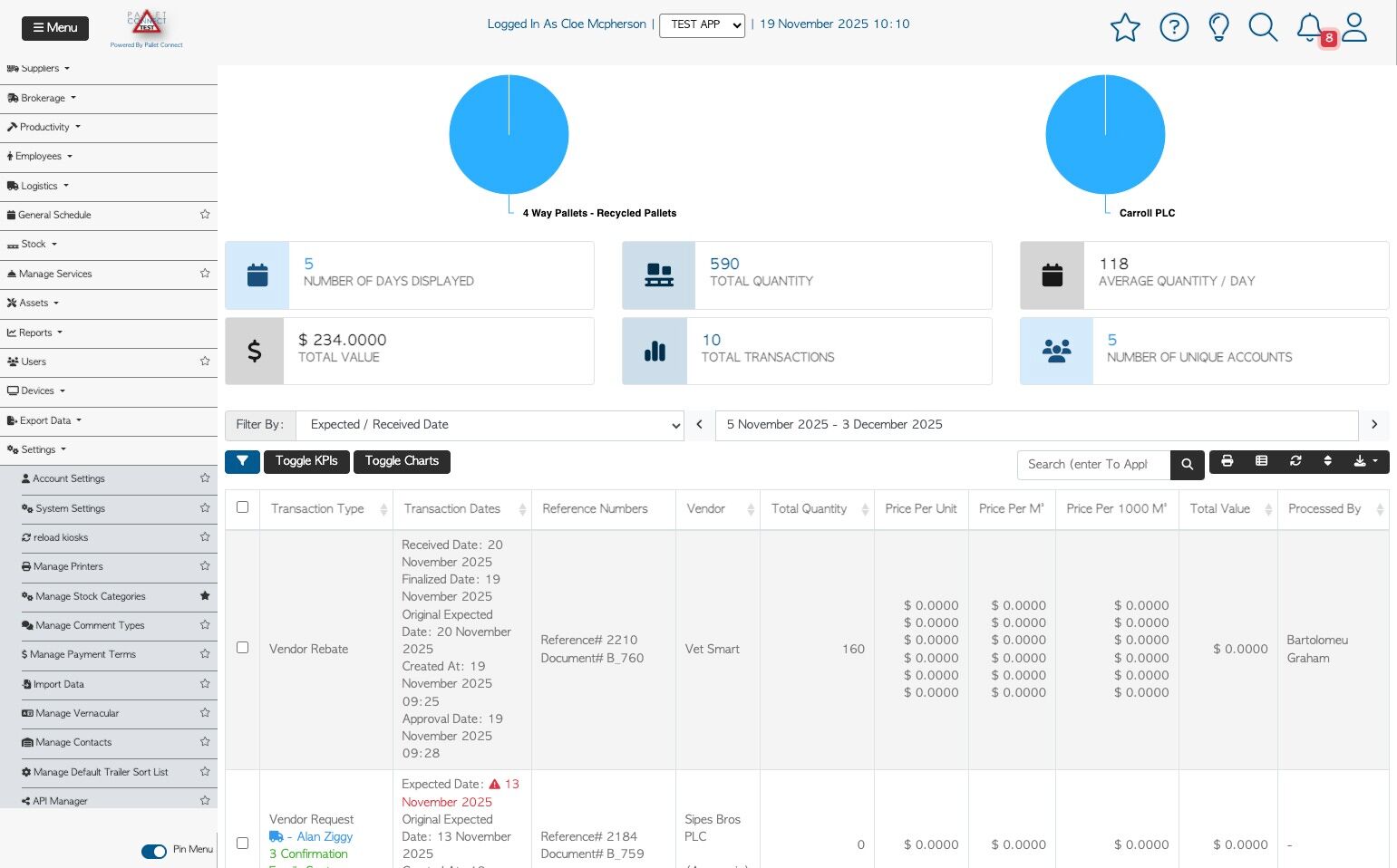Open global search magnifier icon
The image size is (1397, 868).
pyautogui.click(x=1263, y=27)
